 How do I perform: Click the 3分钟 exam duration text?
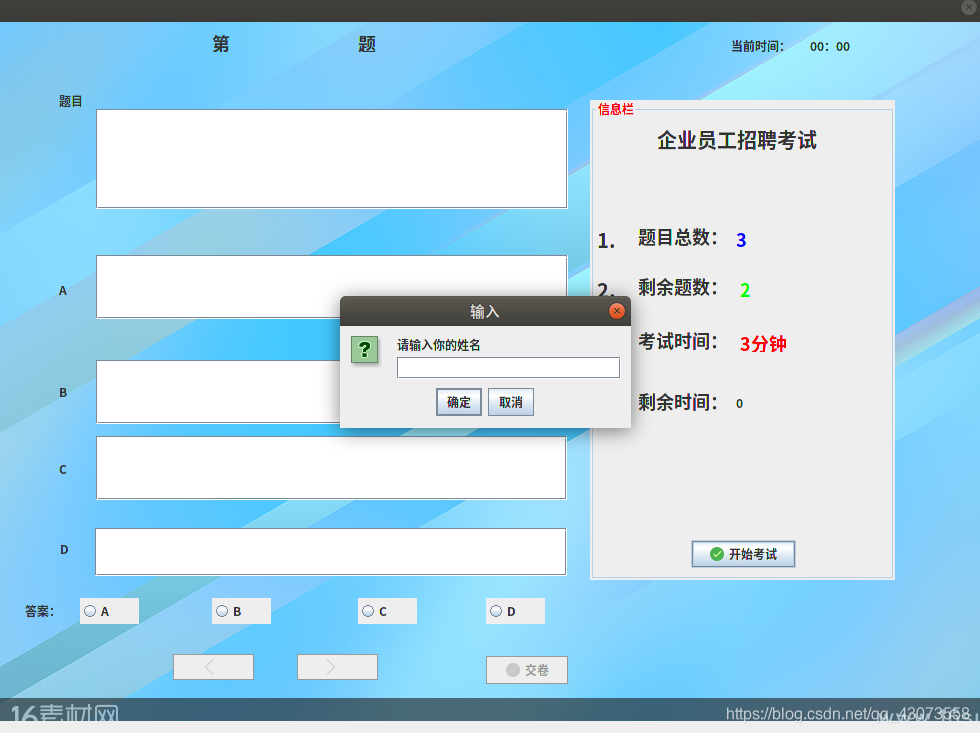point(763,344)
